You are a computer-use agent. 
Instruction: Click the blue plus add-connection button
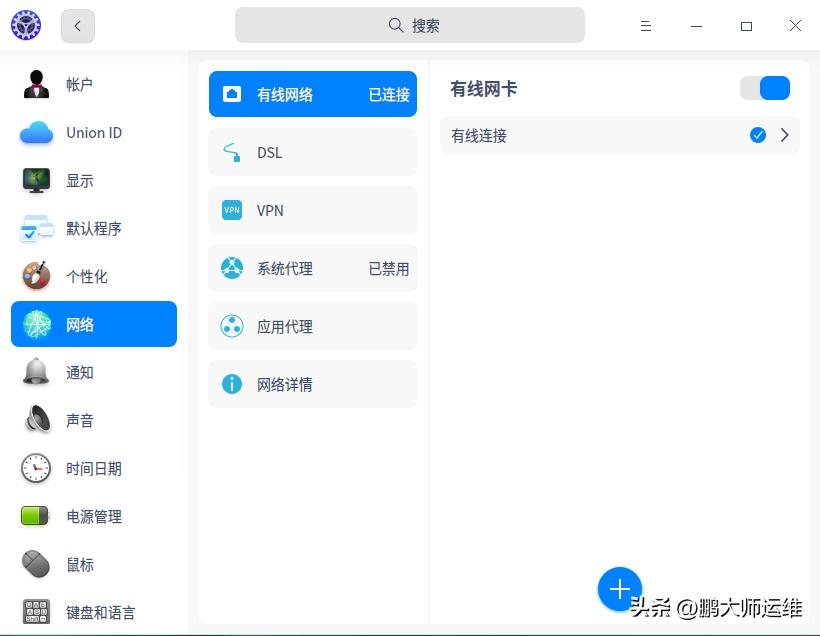tap(620, 589)
